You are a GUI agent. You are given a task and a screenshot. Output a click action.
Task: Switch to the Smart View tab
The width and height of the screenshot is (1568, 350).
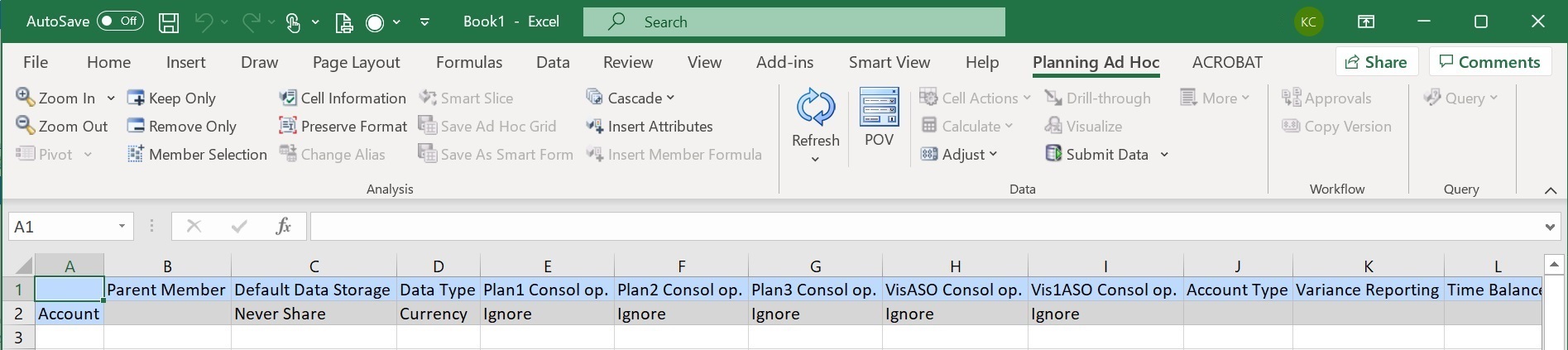[x=889, y=62]
